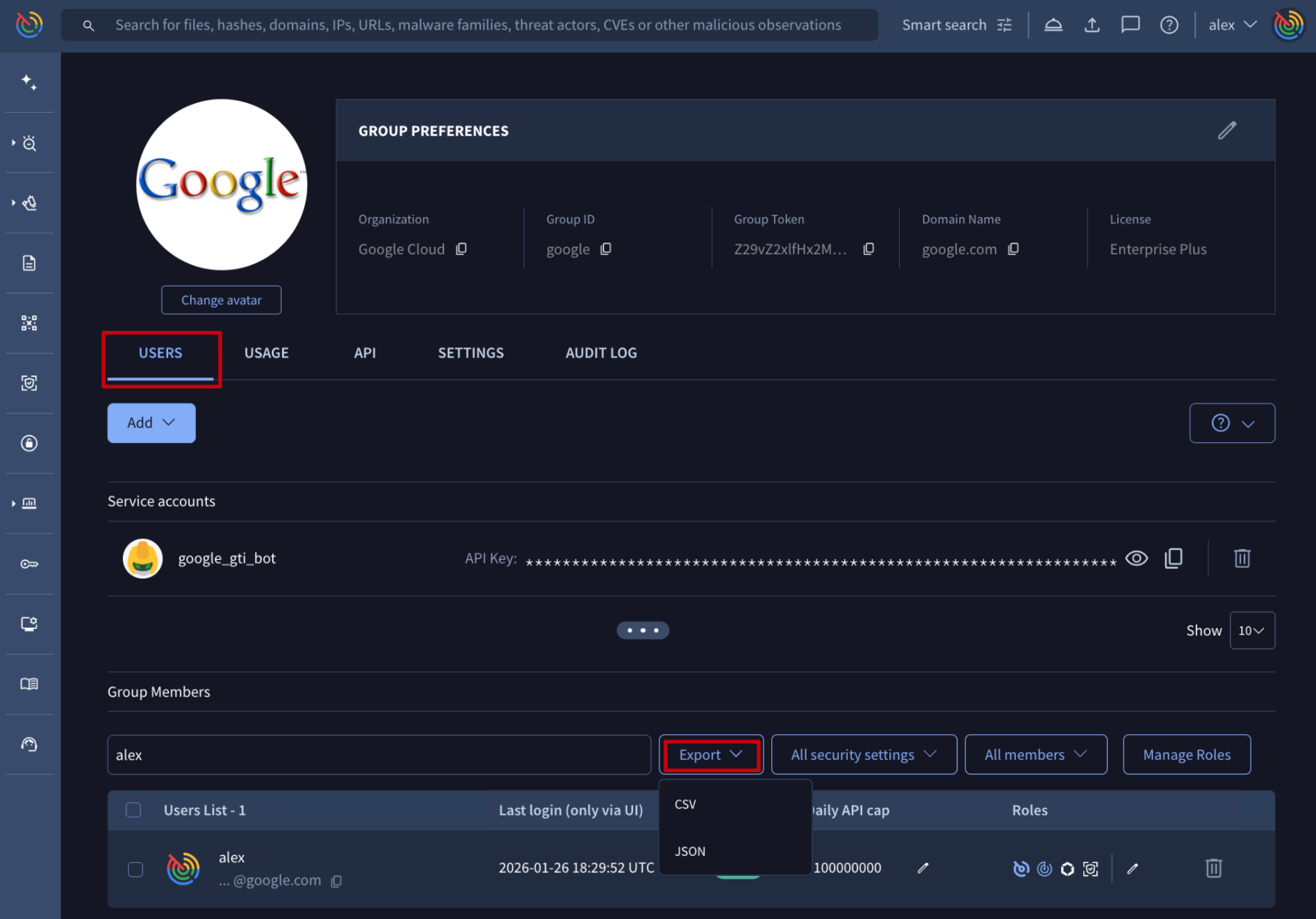Click the Manage Roles button

(x=1187, y=755)
